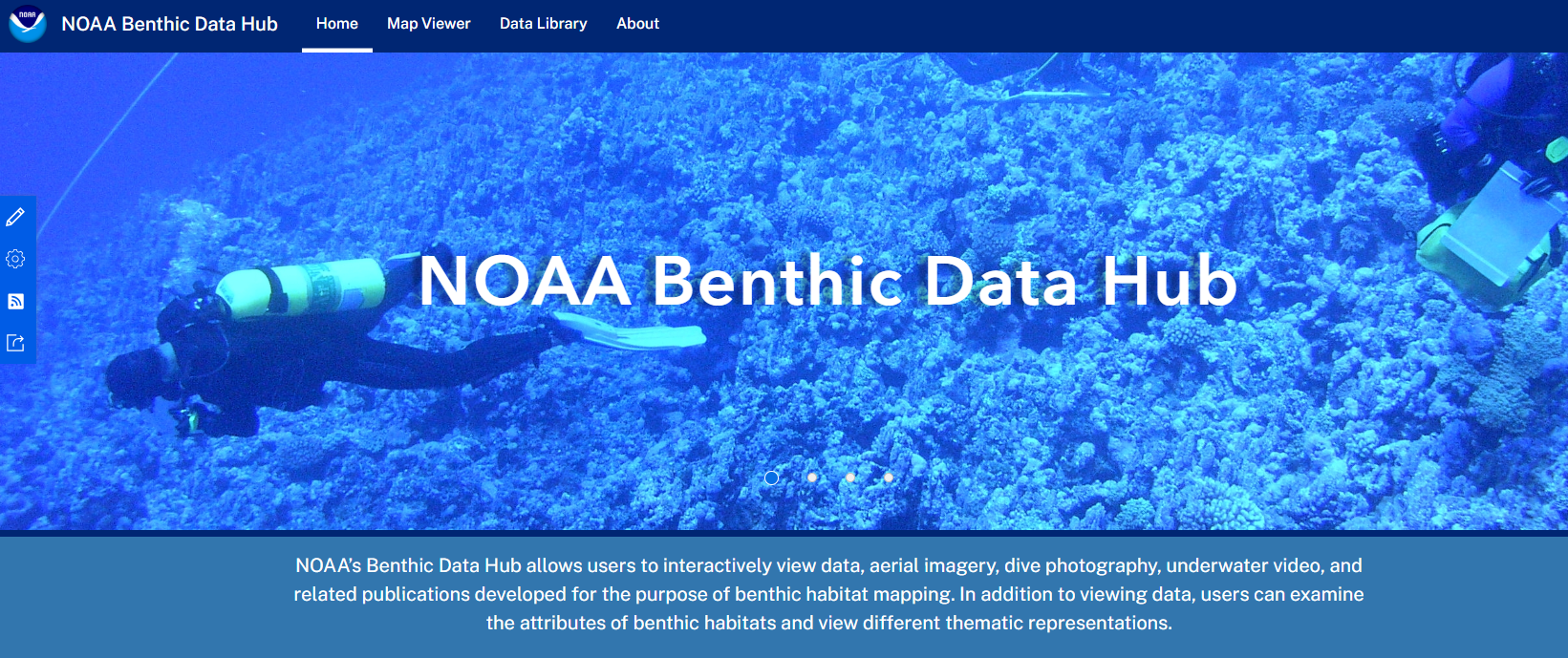
Task: Select the first carousel slide dot
Action: click(772, 478)
